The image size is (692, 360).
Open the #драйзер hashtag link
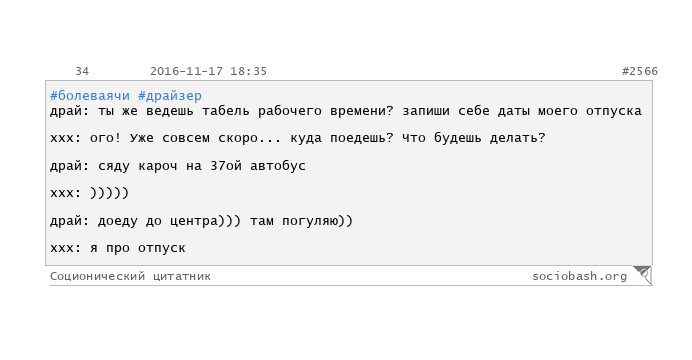pyautogui.click(x=170, y=95)
